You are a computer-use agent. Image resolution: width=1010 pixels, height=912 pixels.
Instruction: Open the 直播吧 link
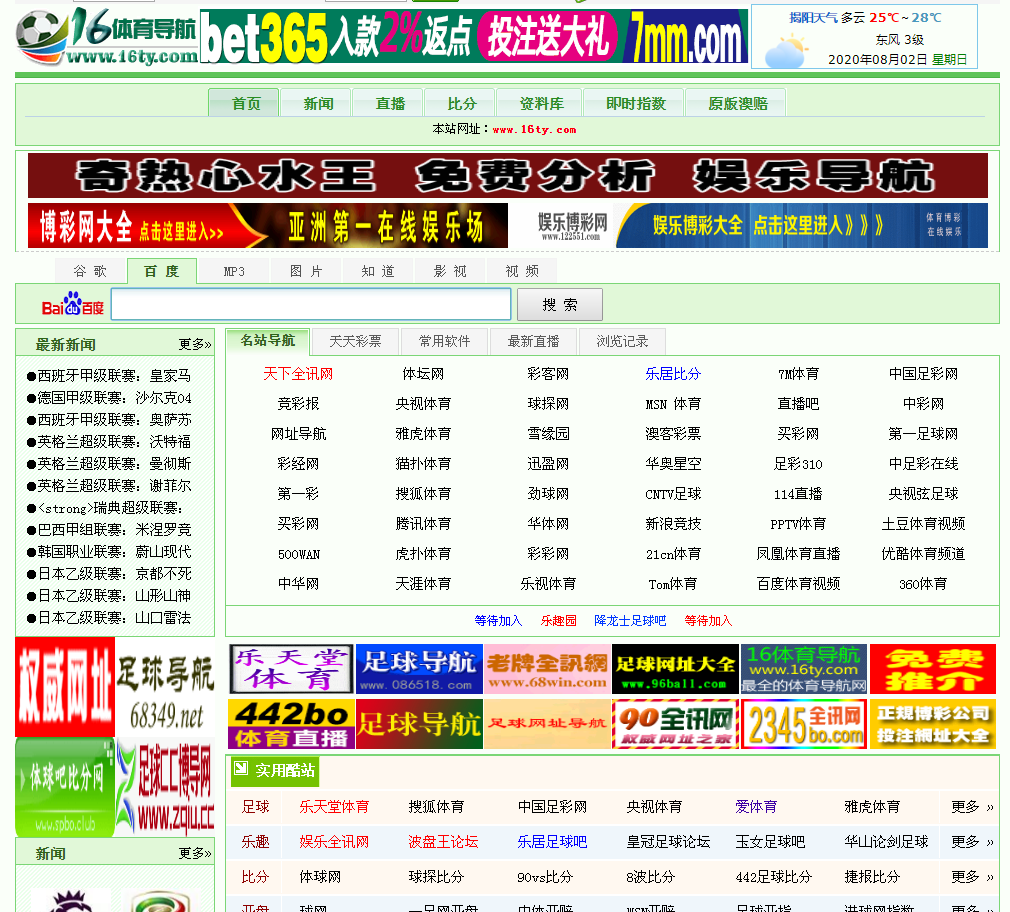coord(798,404)
